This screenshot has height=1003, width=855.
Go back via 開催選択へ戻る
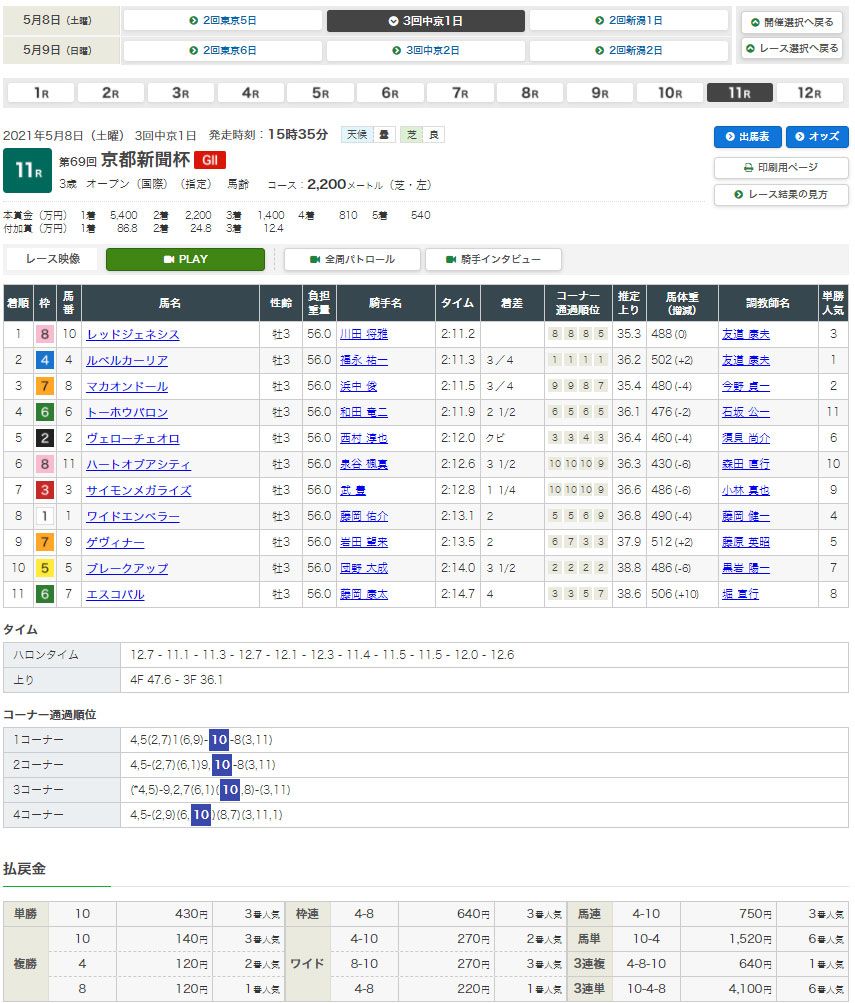[x=792, y=22]
